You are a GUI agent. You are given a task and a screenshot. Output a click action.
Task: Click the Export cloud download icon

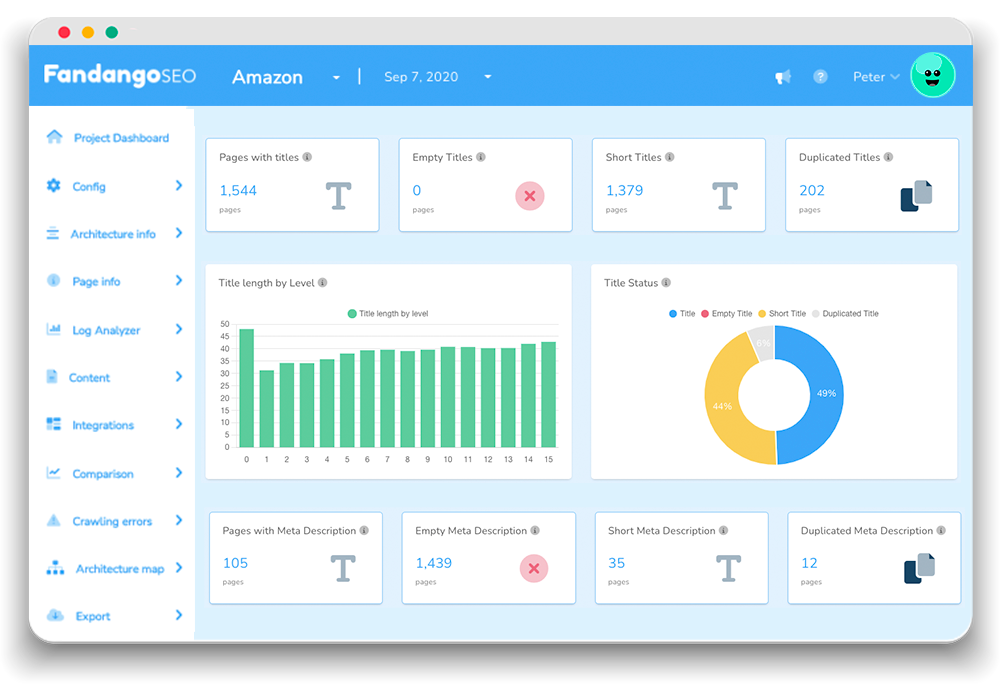[55, 615]
